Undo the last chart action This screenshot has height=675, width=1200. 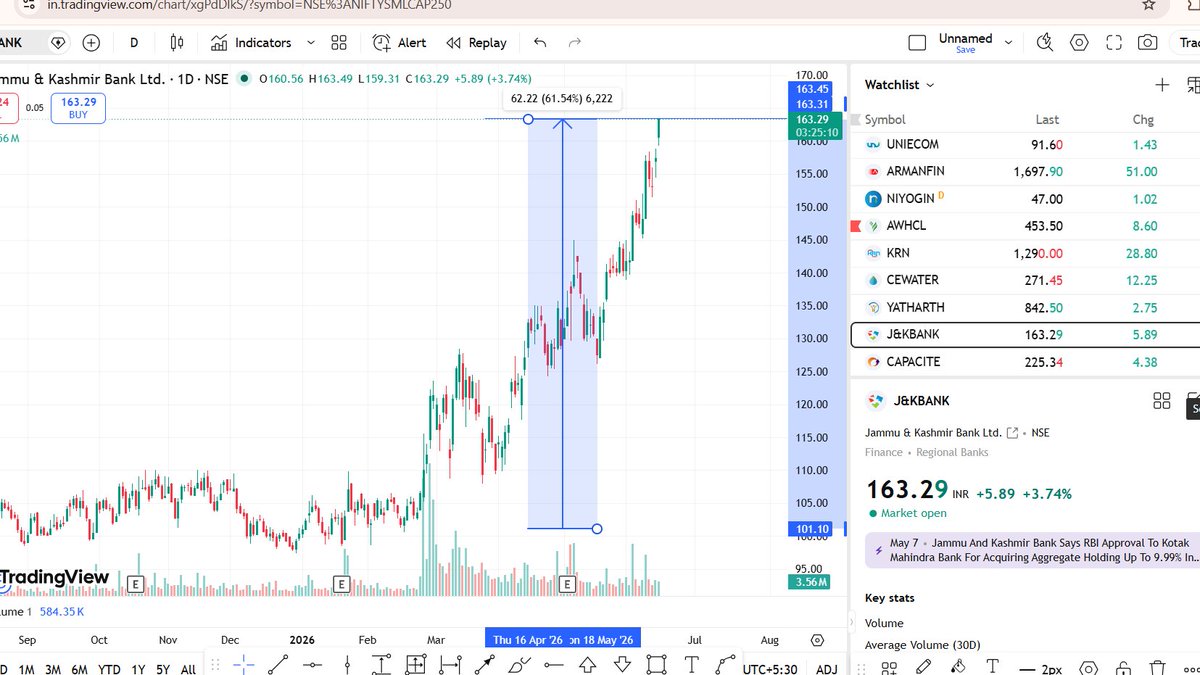point(540,43)
